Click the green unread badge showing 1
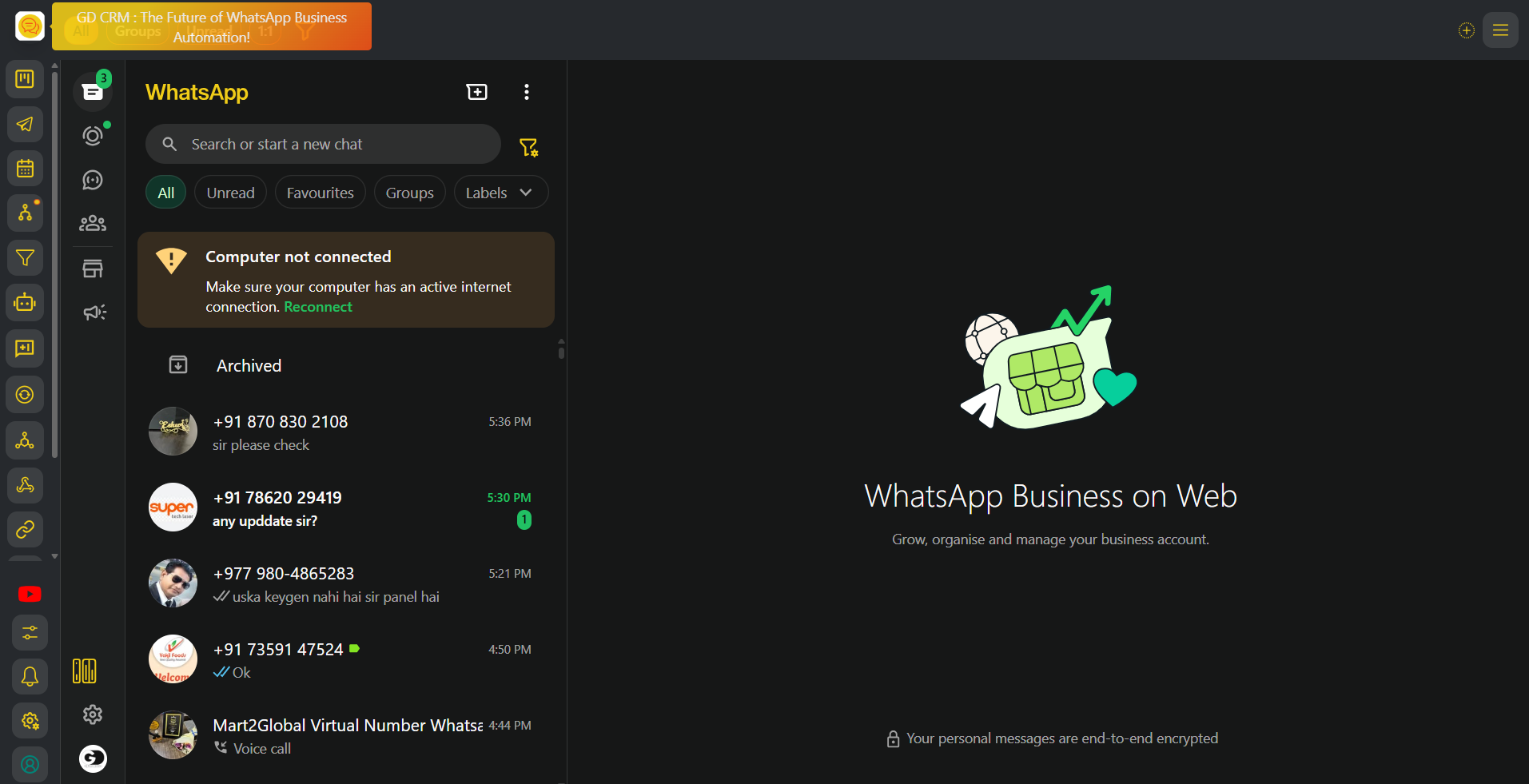Screen dimensions: 1529x784 tap(524, 520)
